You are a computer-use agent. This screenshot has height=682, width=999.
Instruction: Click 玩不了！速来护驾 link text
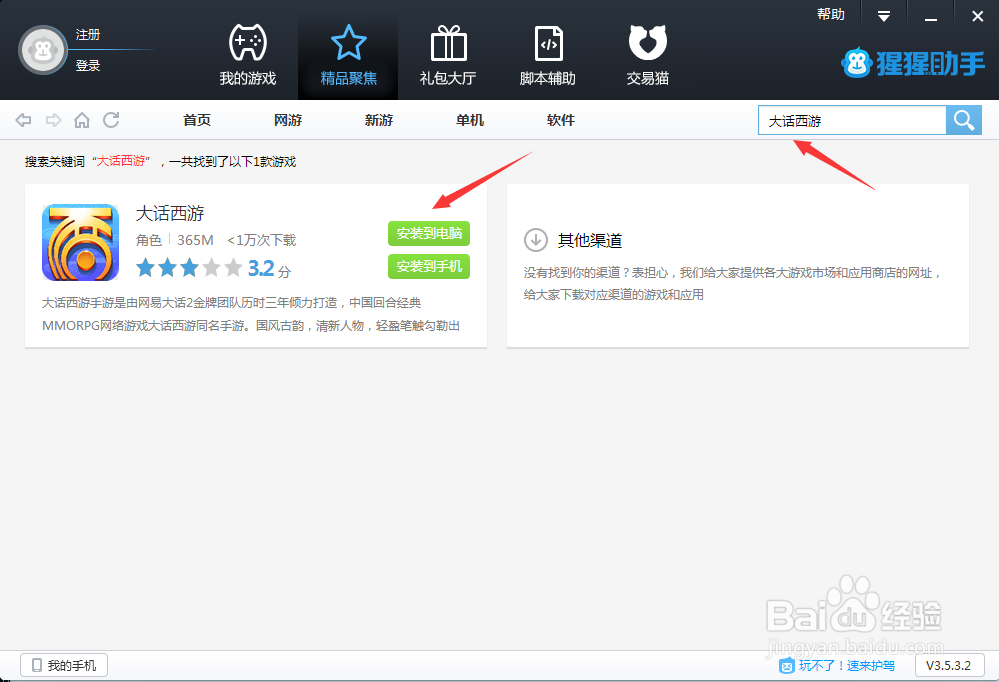(847, 665)
